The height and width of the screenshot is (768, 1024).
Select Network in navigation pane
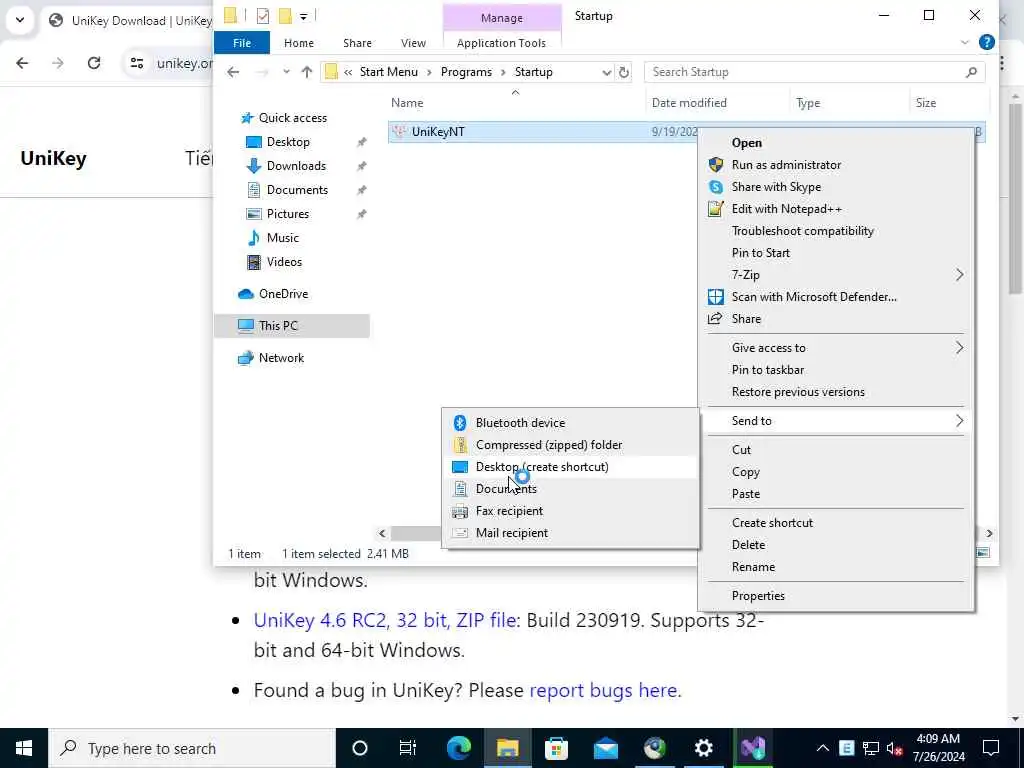281,358
